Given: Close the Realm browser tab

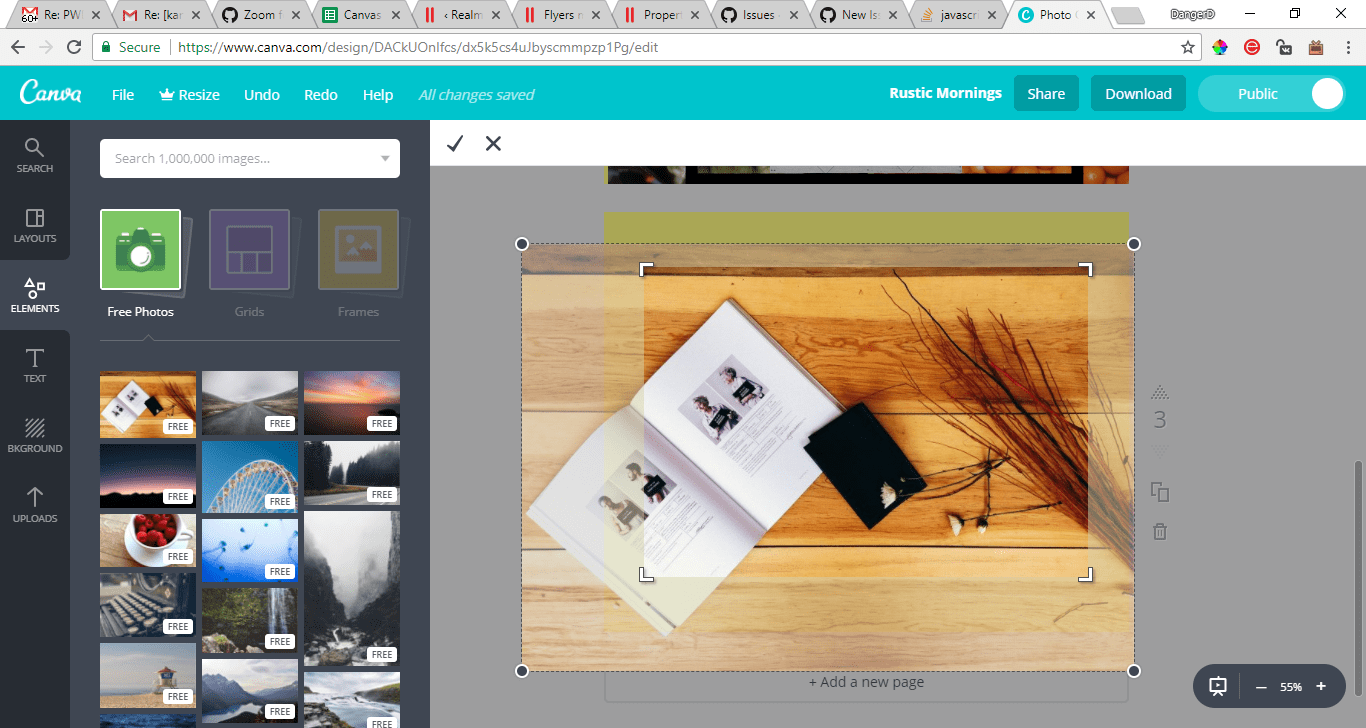Looking at the screenshot, I should coord(494,15).
